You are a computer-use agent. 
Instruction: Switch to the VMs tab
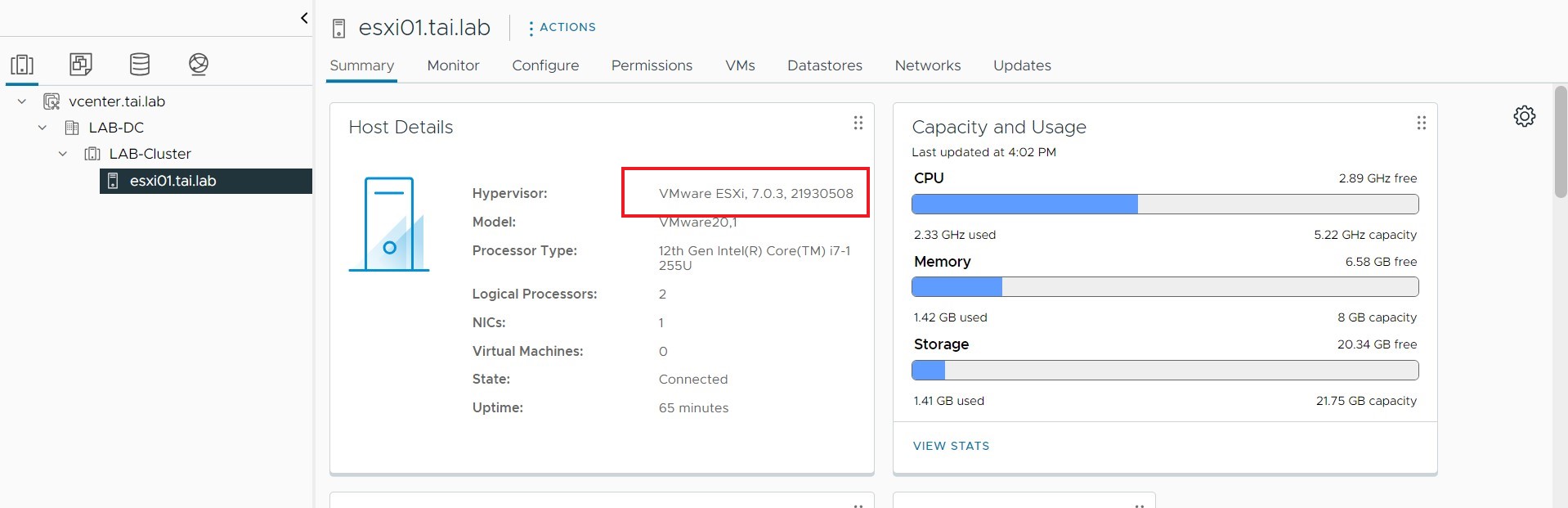coord(740,65)
